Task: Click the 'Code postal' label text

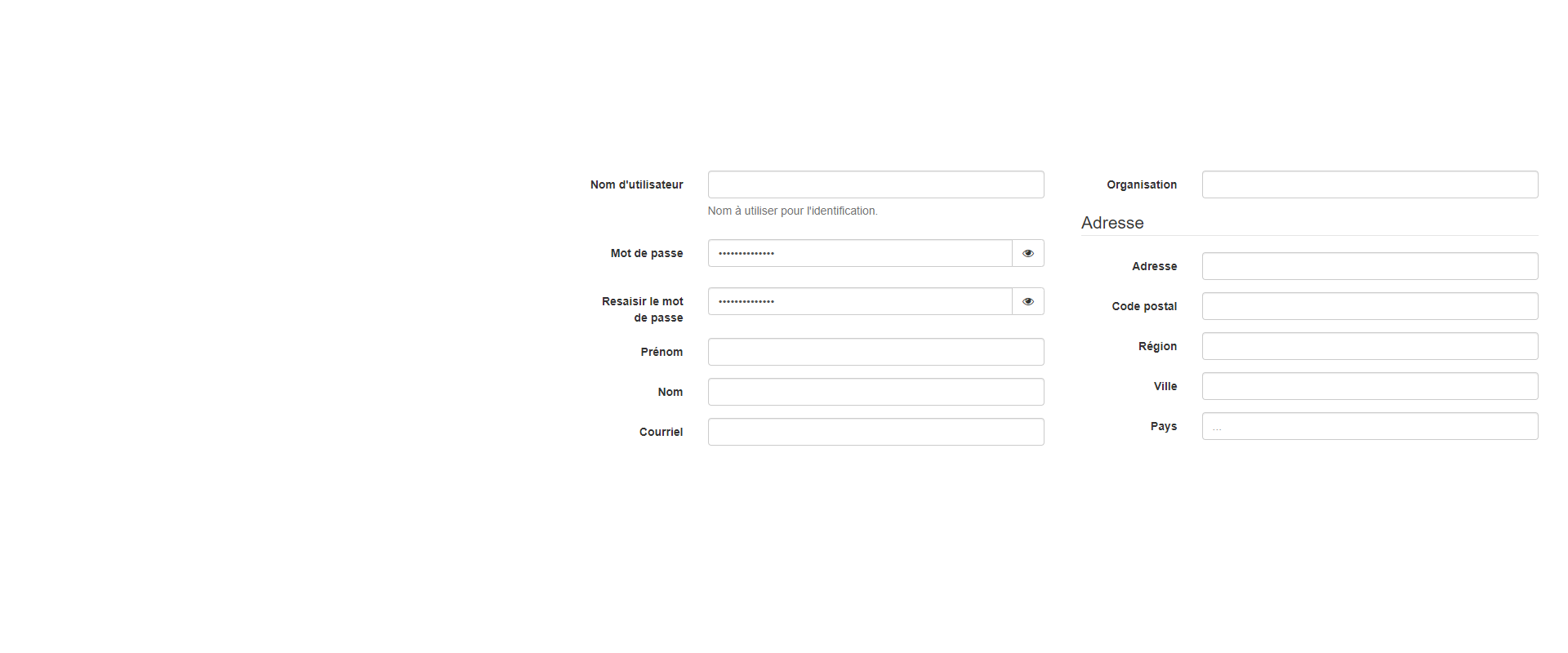Action: tap(1144, 306)
